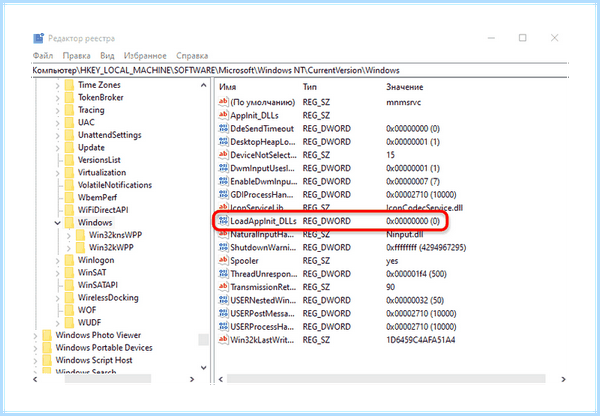Select the Windows Script Host key

coord(94,361)
